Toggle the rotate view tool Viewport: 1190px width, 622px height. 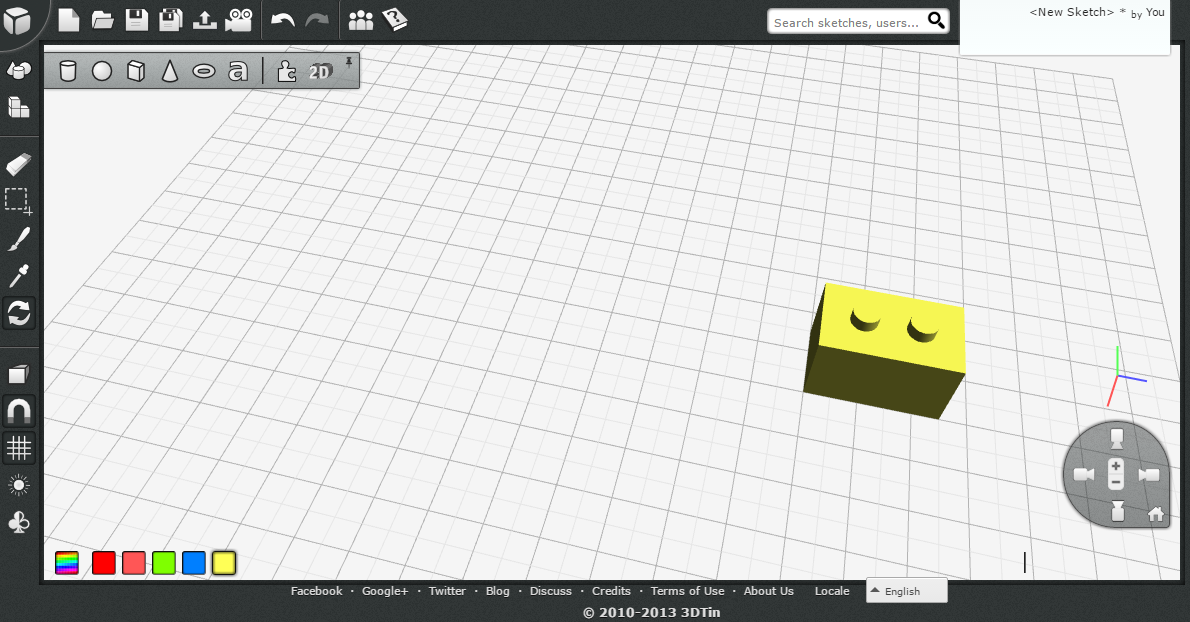18,313
